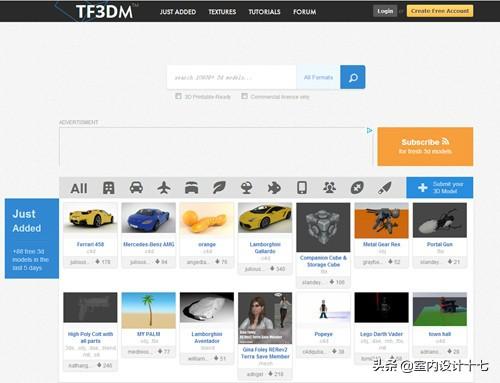Click the Portal Gun title link
500x383 pixels.
pos(440,244)
